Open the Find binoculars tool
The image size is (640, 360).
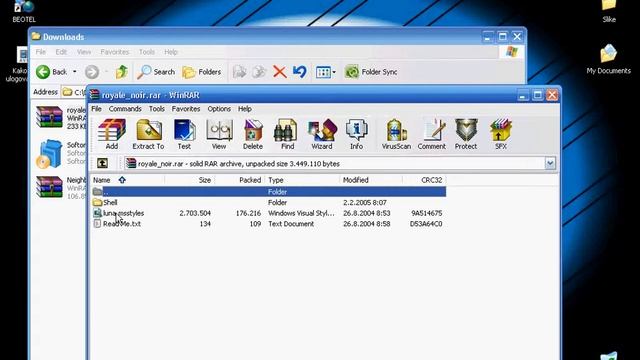(287, 134)
